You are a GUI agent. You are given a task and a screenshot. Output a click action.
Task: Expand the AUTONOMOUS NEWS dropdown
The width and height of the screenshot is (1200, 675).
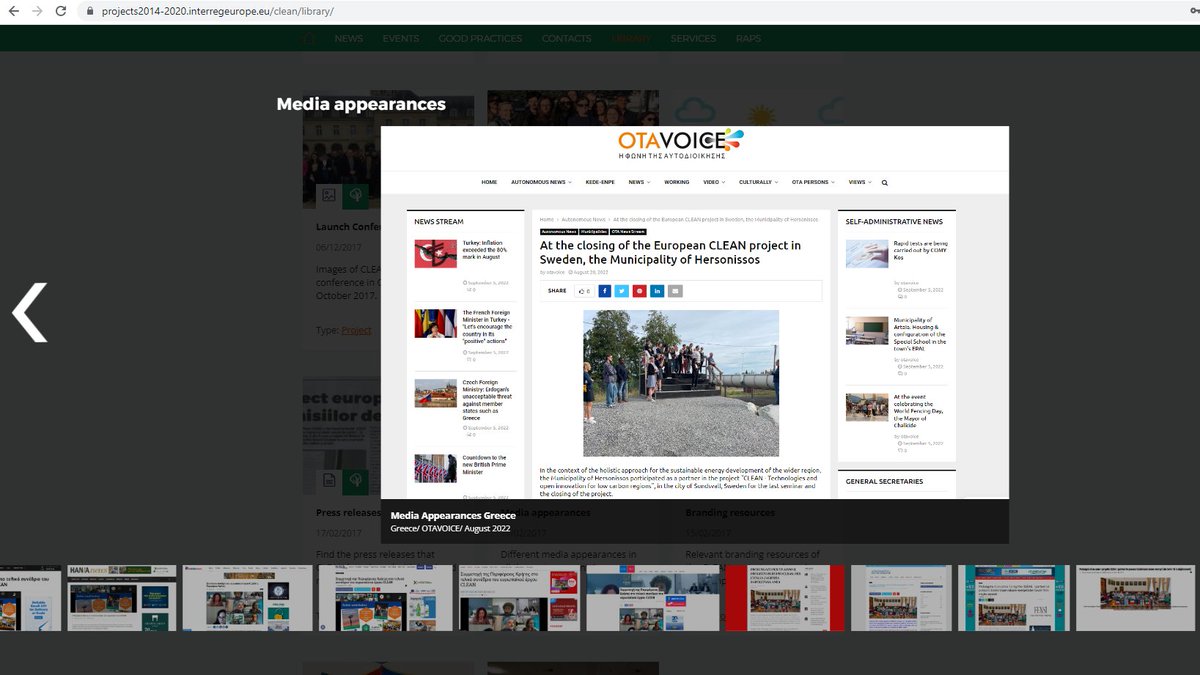[x=539, y=182]
